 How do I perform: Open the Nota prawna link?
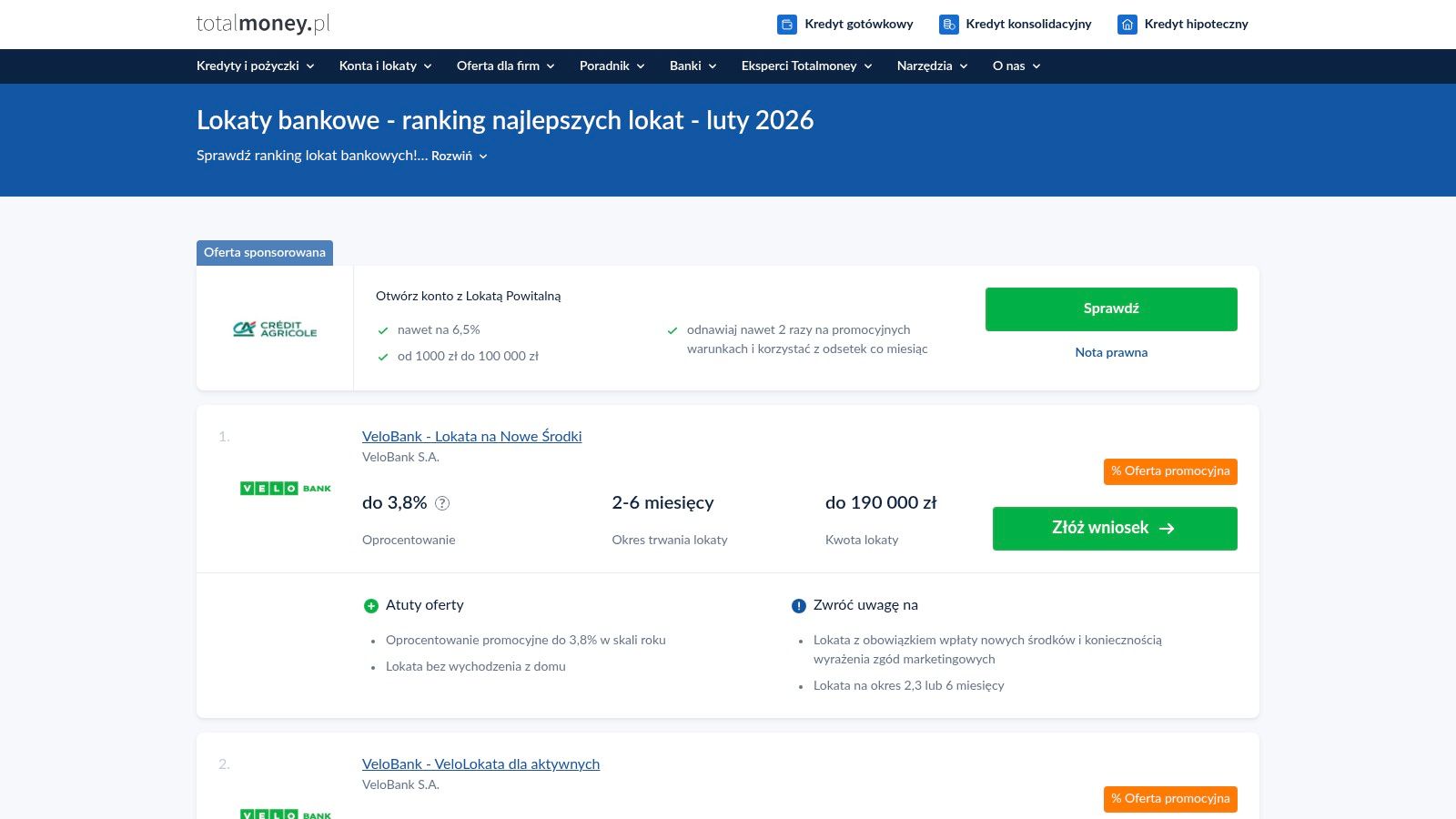coord(1111,353)
